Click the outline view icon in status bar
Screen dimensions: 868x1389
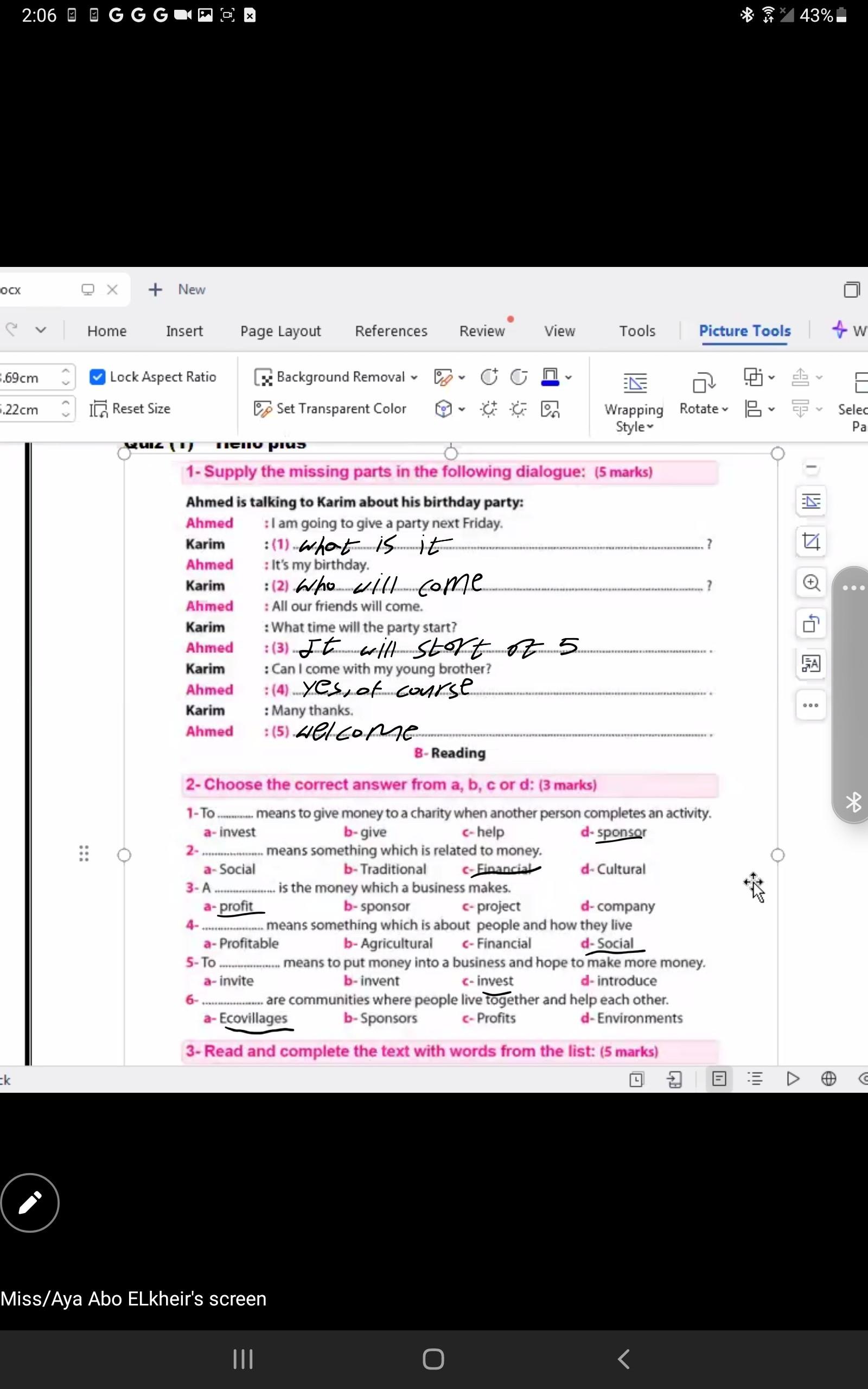[755, 1079]
